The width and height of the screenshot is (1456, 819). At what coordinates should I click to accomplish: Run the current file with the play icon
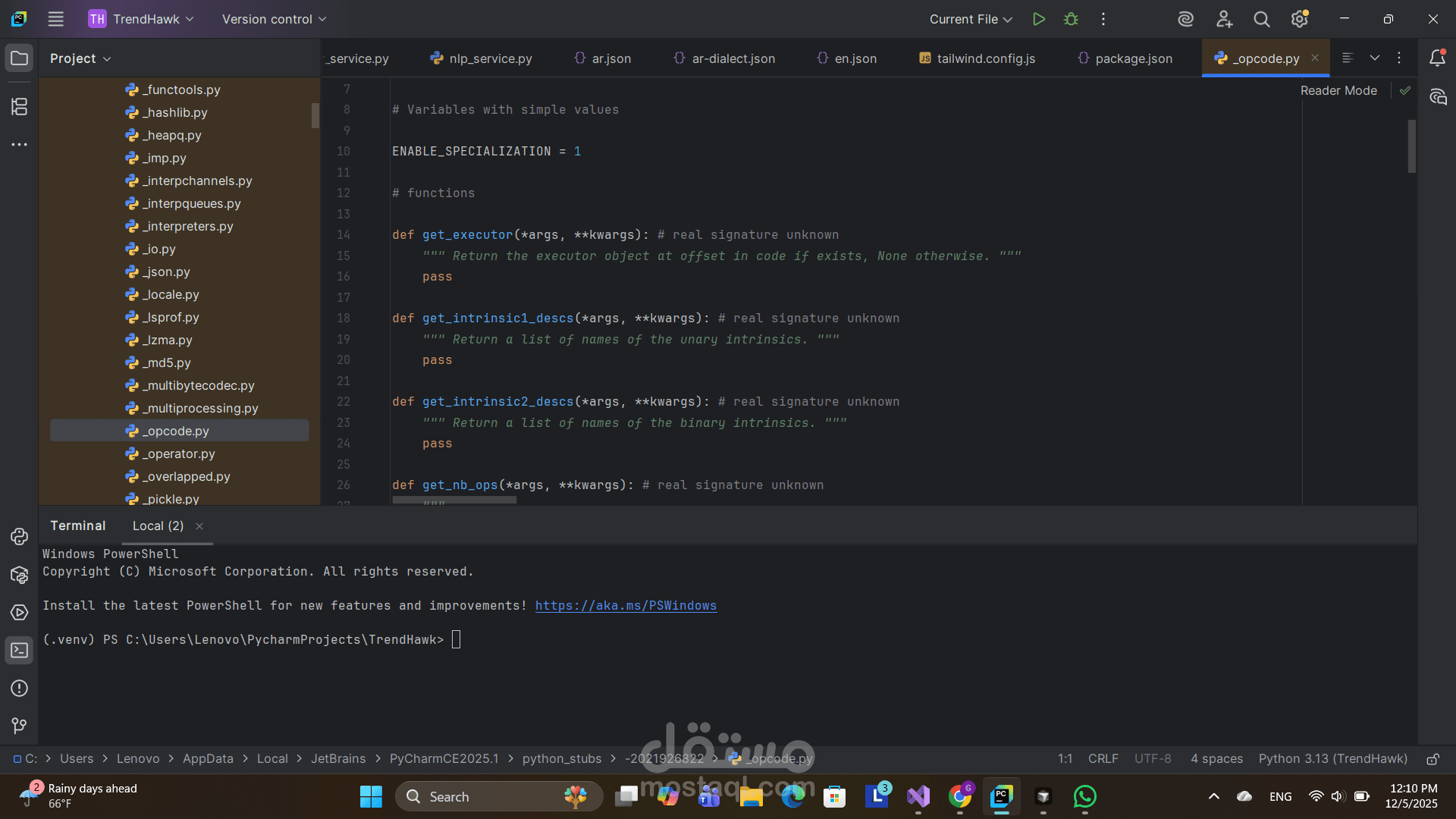click(1039, 19)
